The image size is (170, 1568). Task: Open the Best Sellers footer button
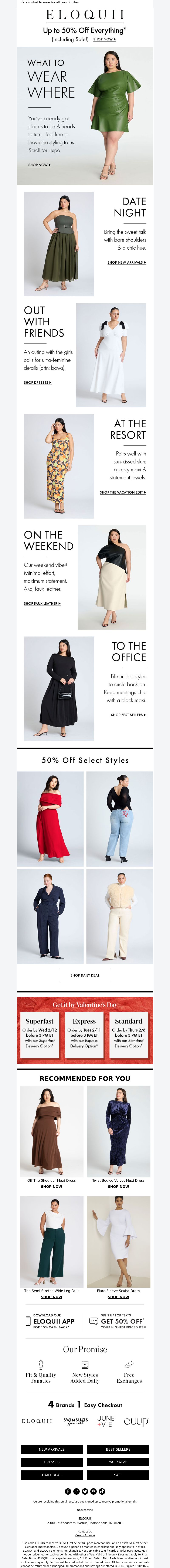tap(118, 1449)
